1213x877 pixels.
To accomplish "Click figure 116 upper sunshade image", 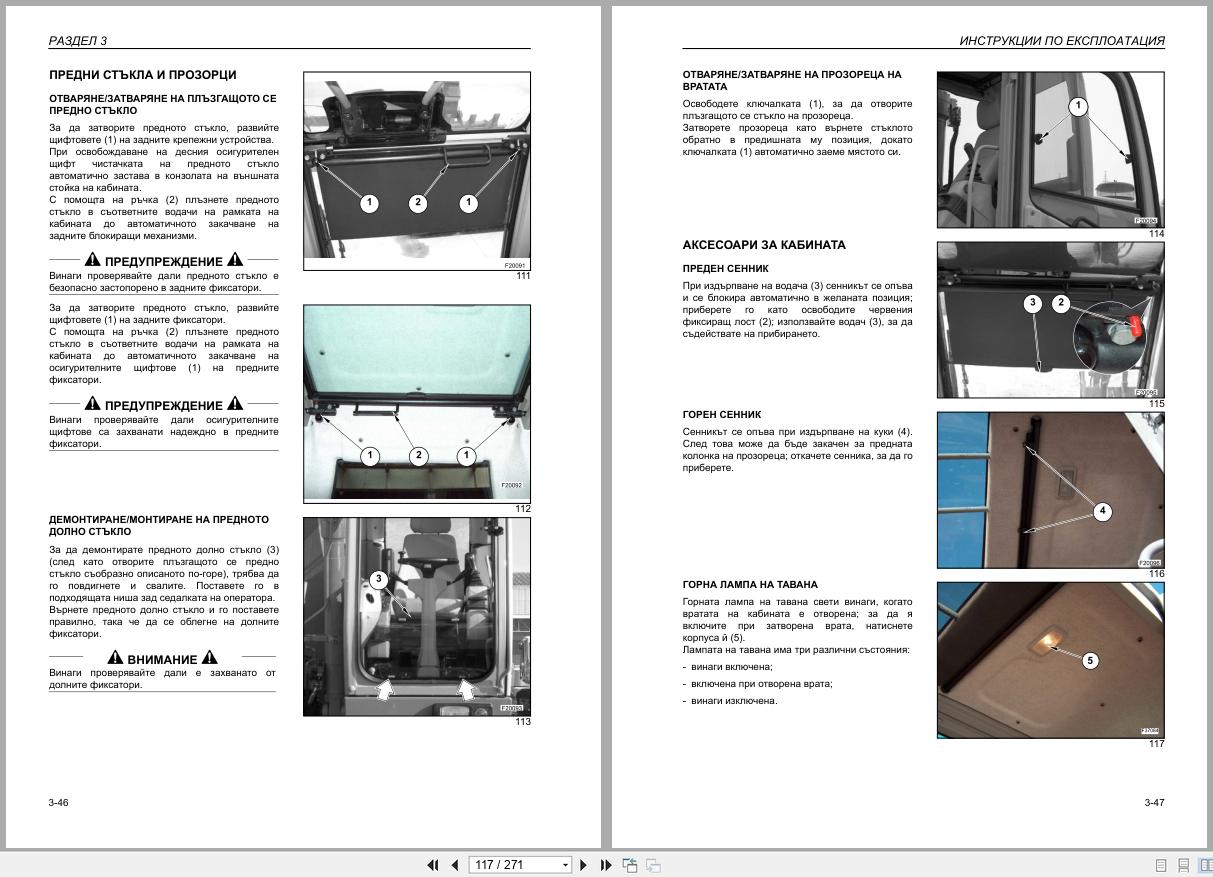I will tap(1050, 490).
